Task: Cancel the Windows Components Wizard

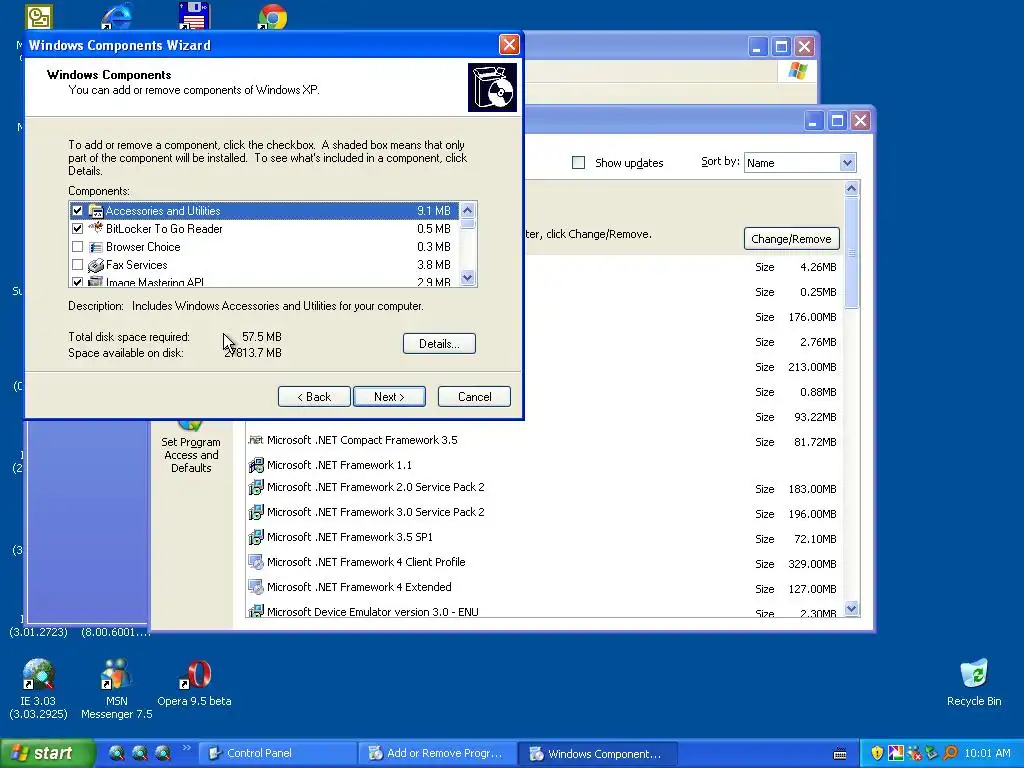Action: point(474,396)
